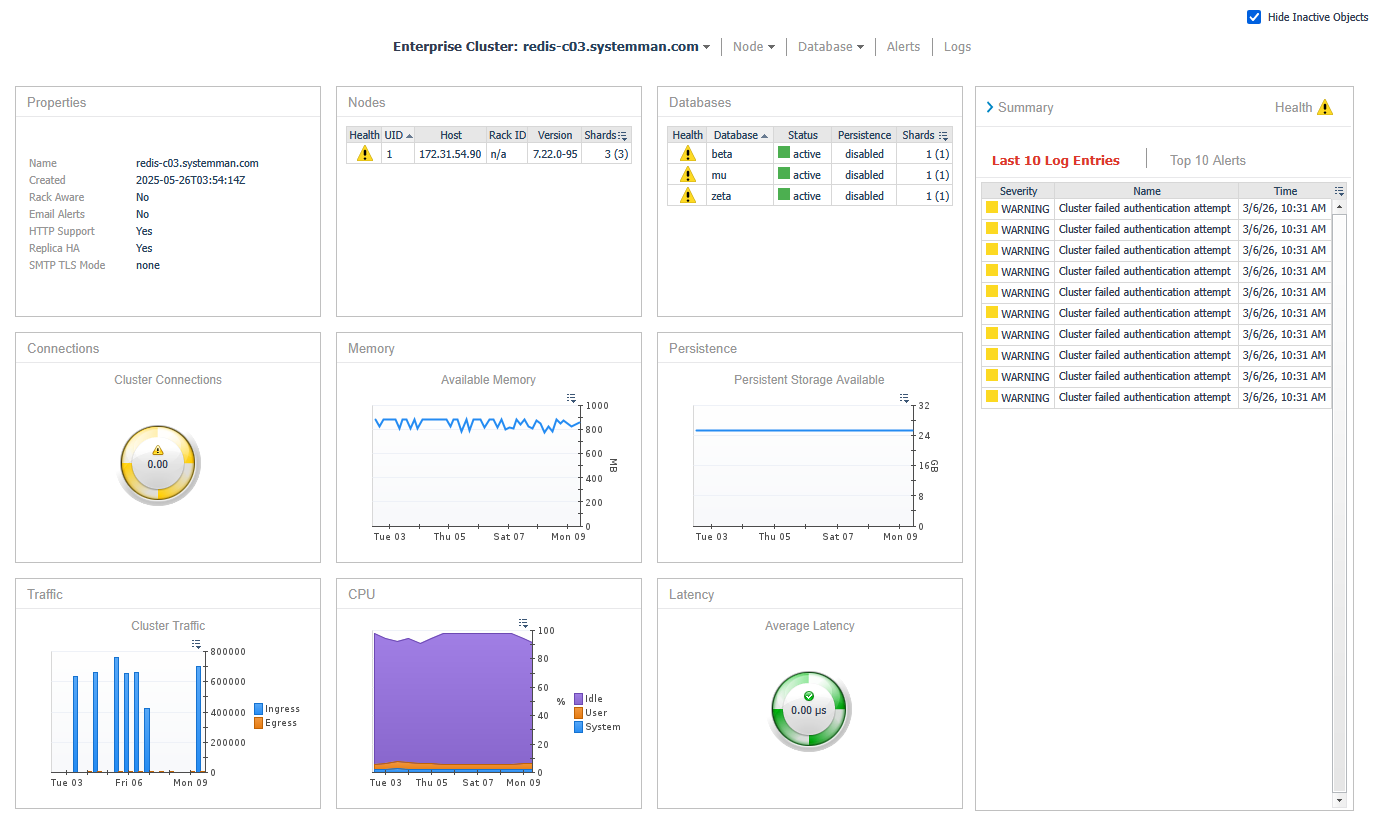The image size is (1373, 819).
Task: Click the Ingress legend color swatch
Action: pyautogui.click(x=259, y=709)
